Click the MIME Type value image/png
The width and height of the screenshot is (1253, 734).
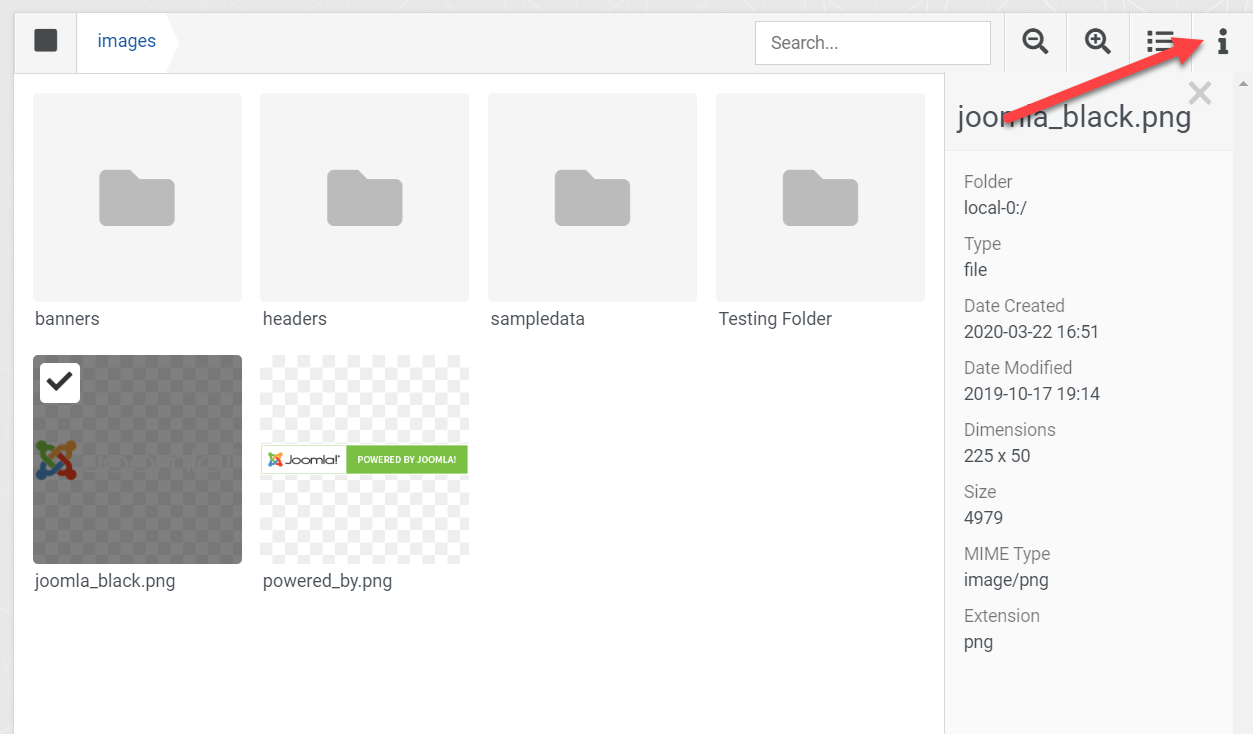pyautogui.click(x=1006, y=580)
